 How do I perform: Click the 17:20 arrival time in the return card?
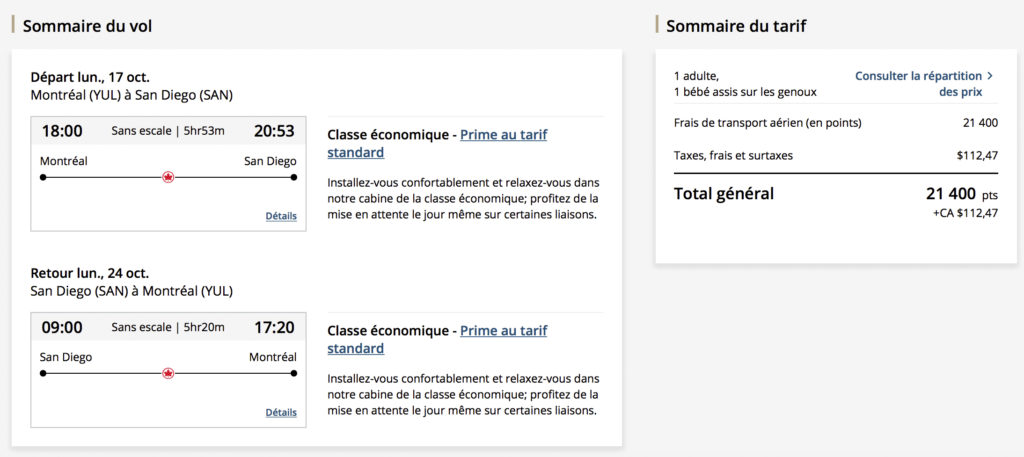(x=274, y=327)
